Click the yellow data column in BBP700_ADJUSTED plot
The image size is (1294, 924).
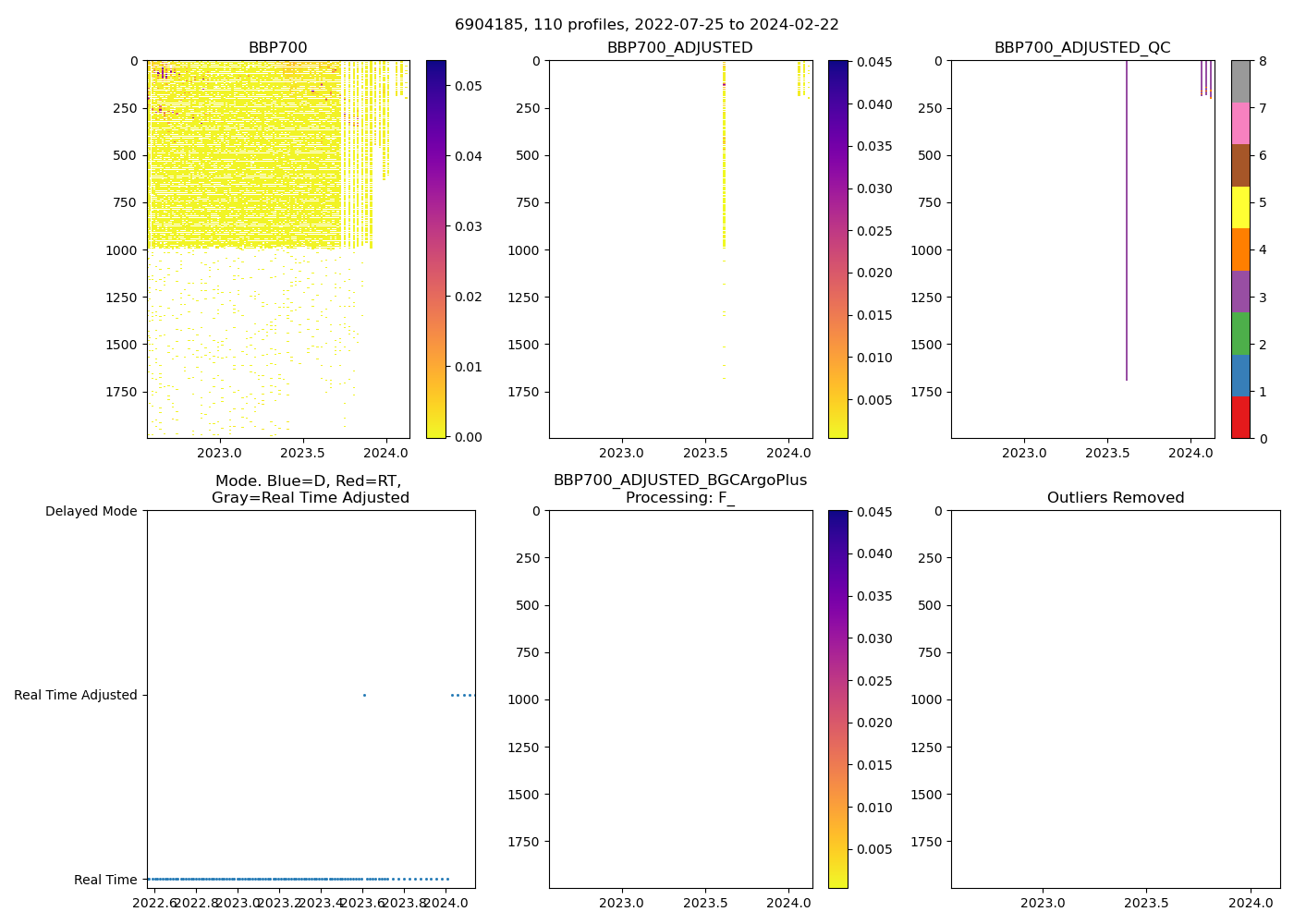pyautogui.click(x=724, y=185)
